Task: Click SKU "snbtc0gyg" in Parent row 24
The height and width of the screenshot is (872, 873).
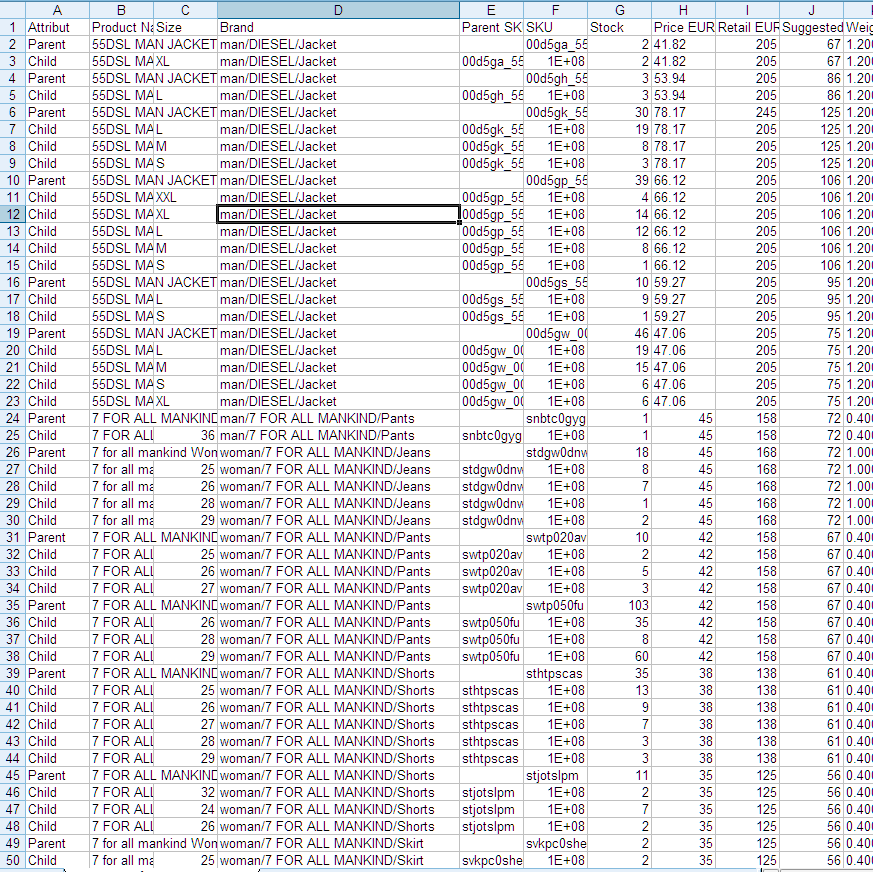Action: (556, 418)
